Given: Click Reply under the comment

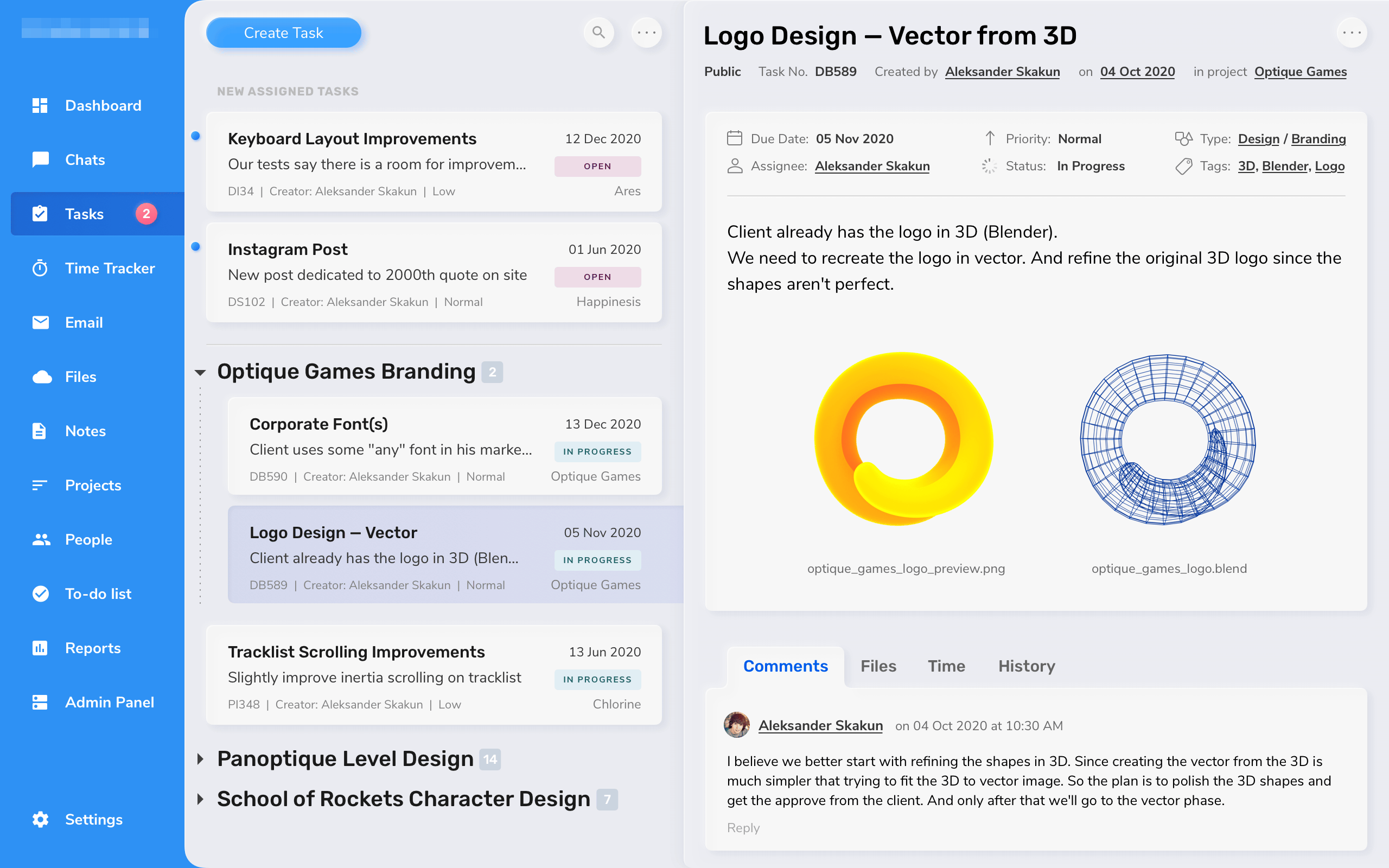Looking at the screenshot, I should [743, 828].
